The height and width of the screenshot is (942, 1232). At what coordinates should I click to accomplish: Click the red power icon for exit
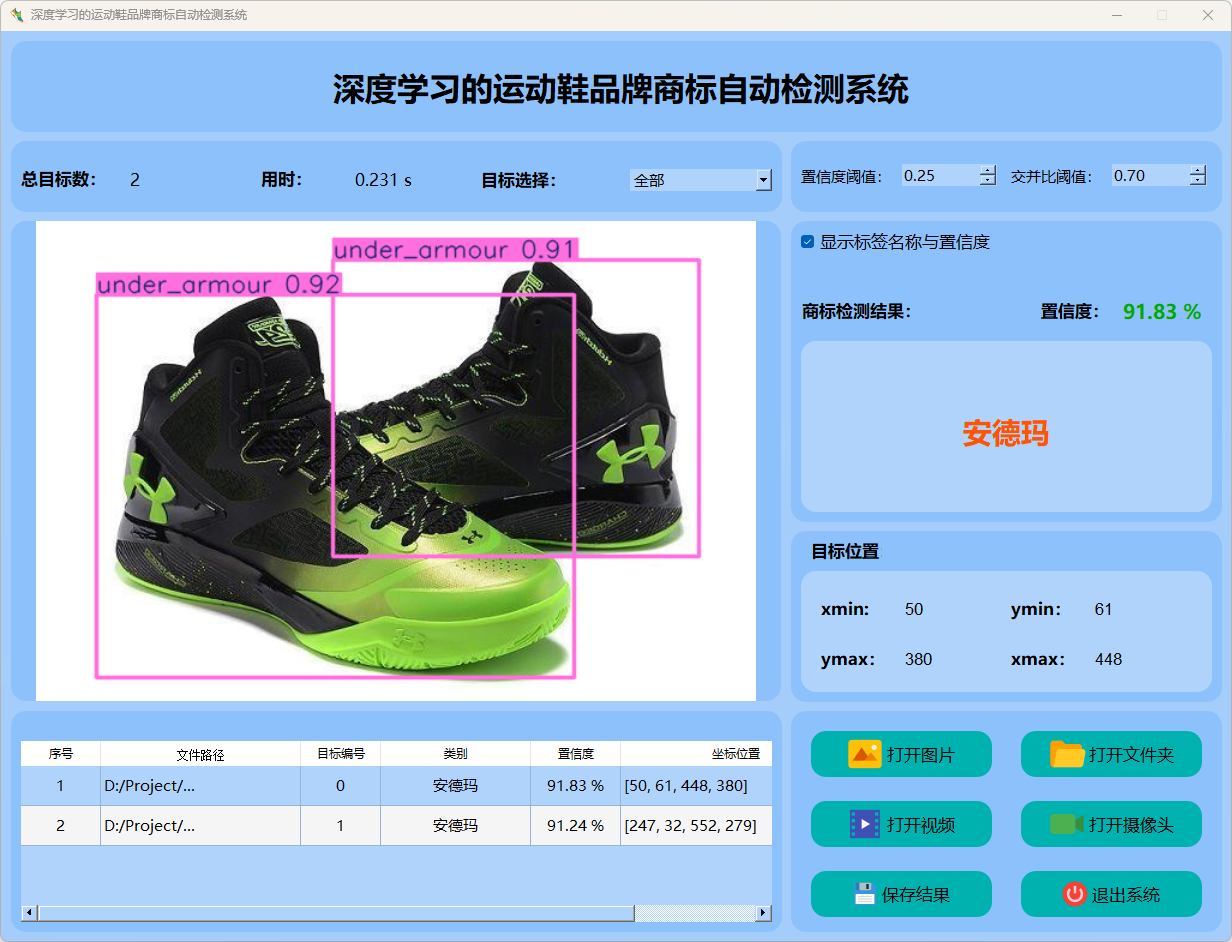pyautogui.click(x=1074, y=894)
